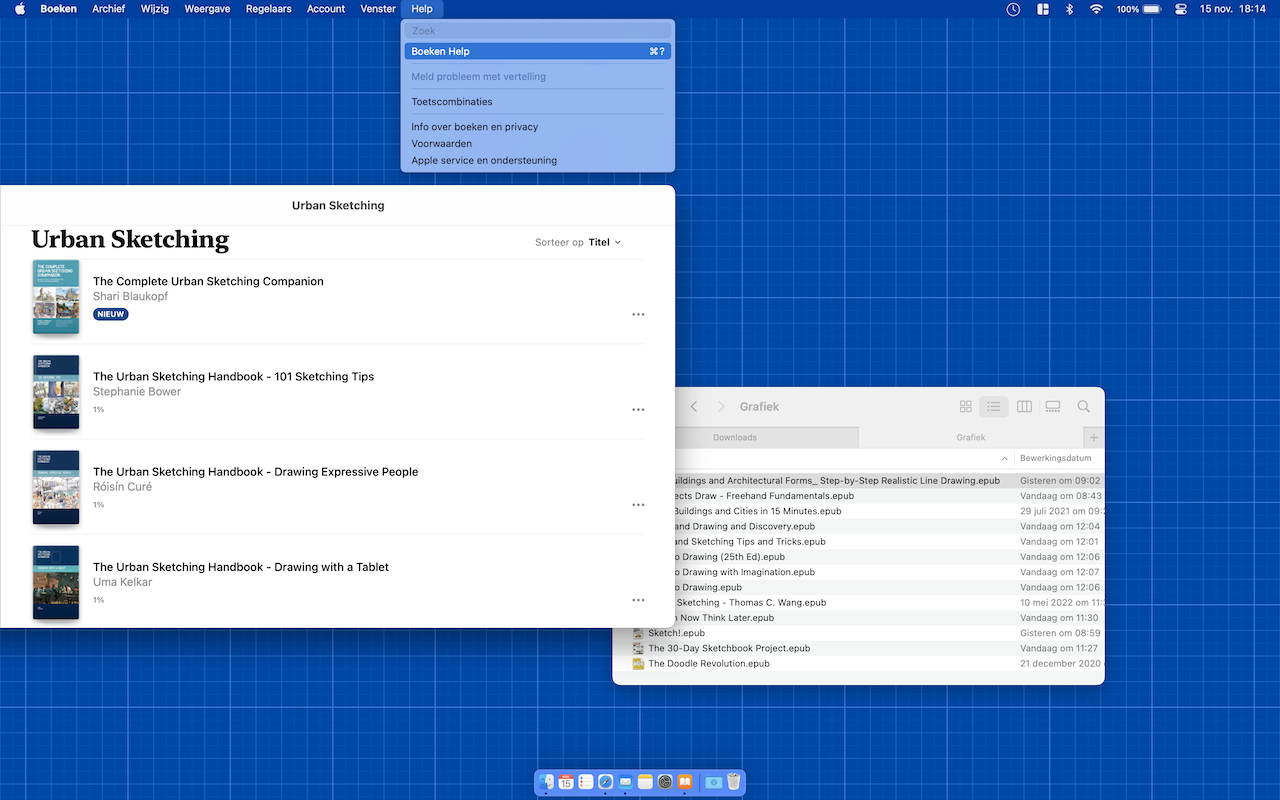Image resolution: width=1280 pixels, height=800 pixels.
Task: Click cover of The Complete Urban Sketching Companion
Action: tap(55, 297)
